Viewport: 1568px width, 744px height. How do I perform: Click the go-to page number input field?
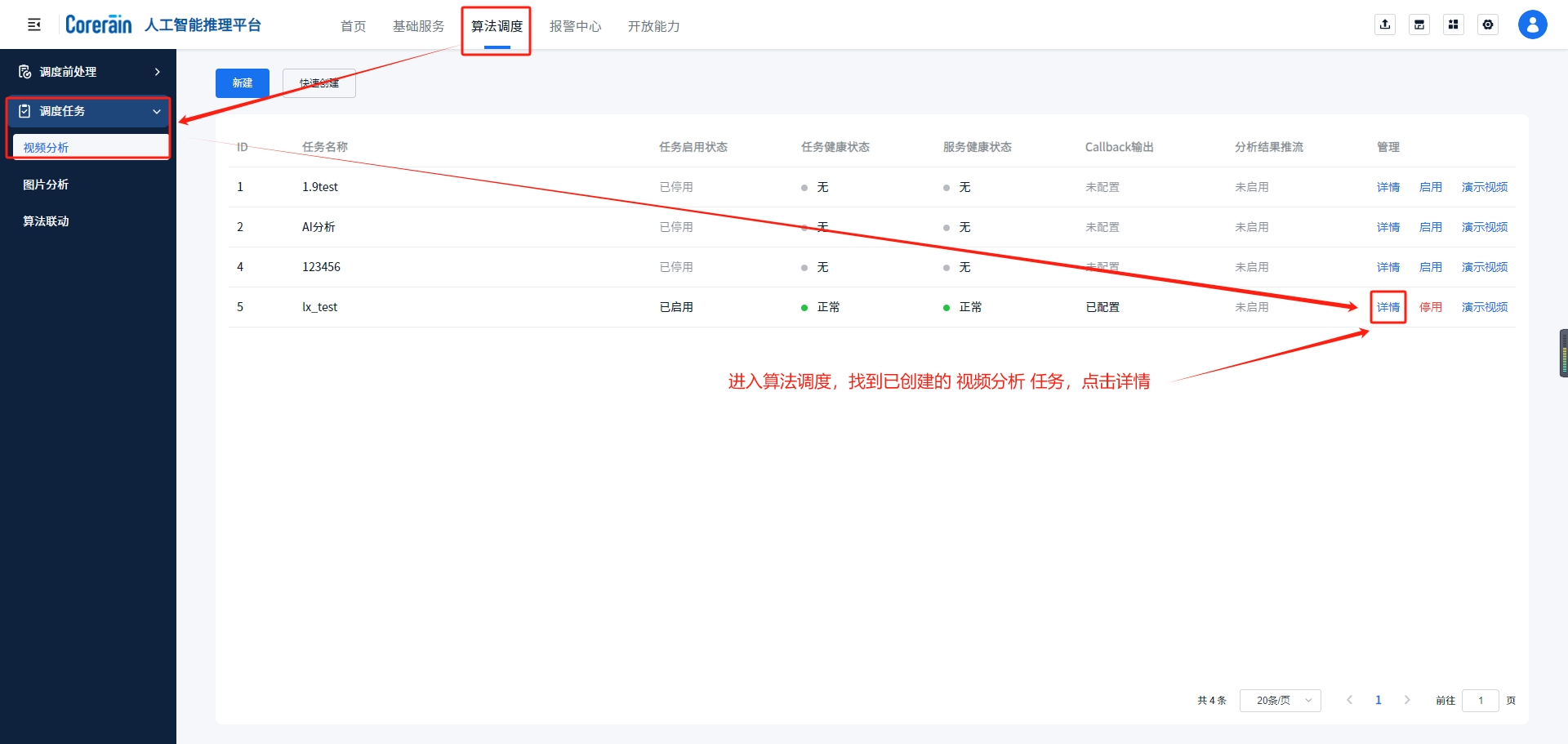coord(1480,700)
